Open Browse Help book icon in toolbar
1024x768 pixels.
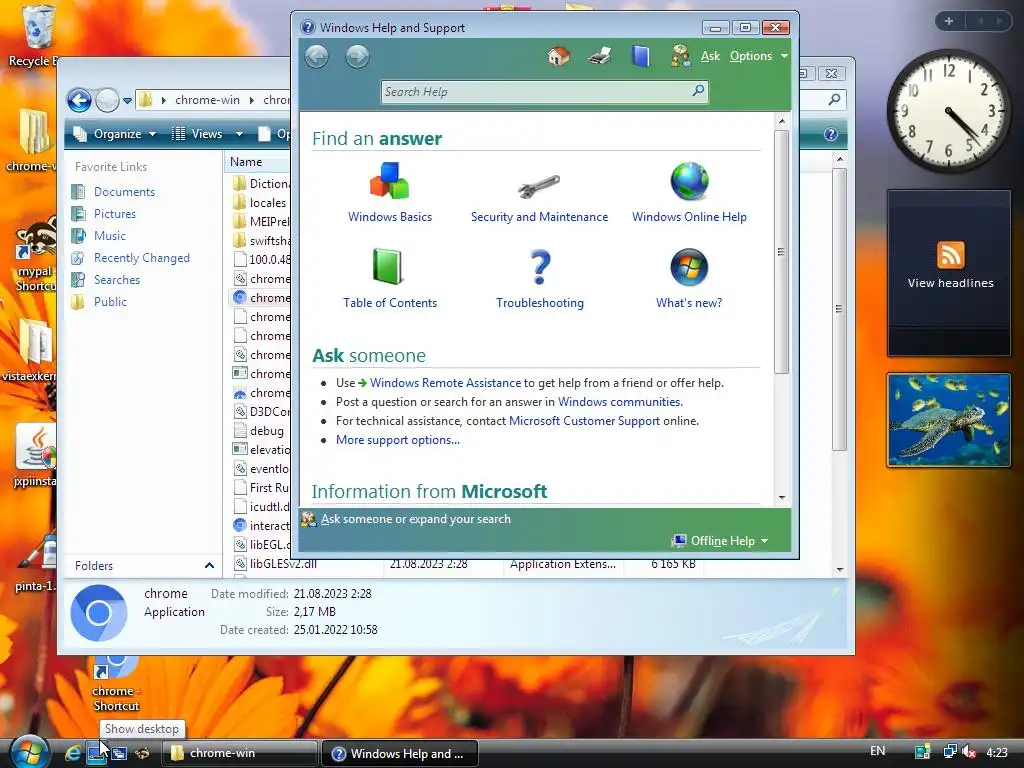pyautogui.click(x=641, y=56)
